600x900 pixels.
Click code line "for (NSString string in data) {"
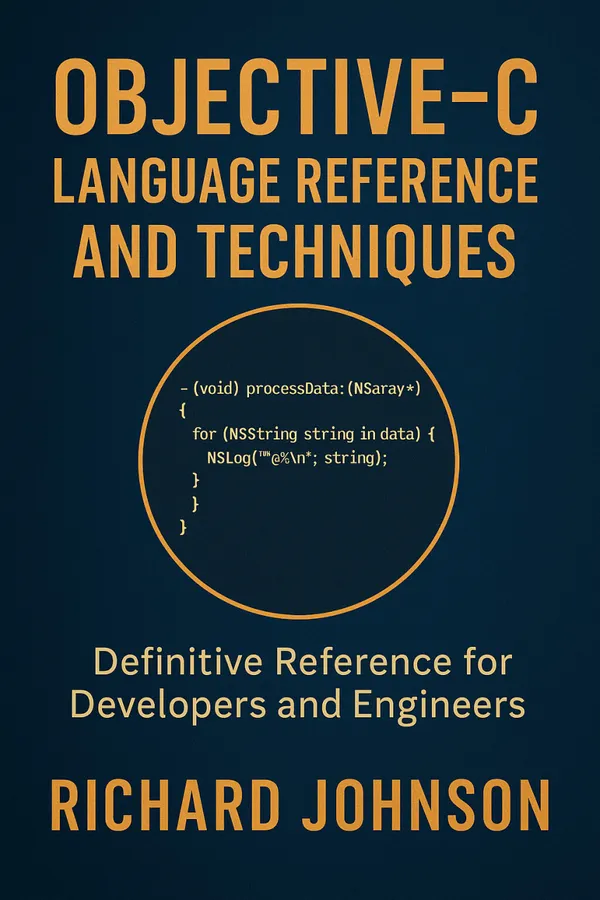313,435
